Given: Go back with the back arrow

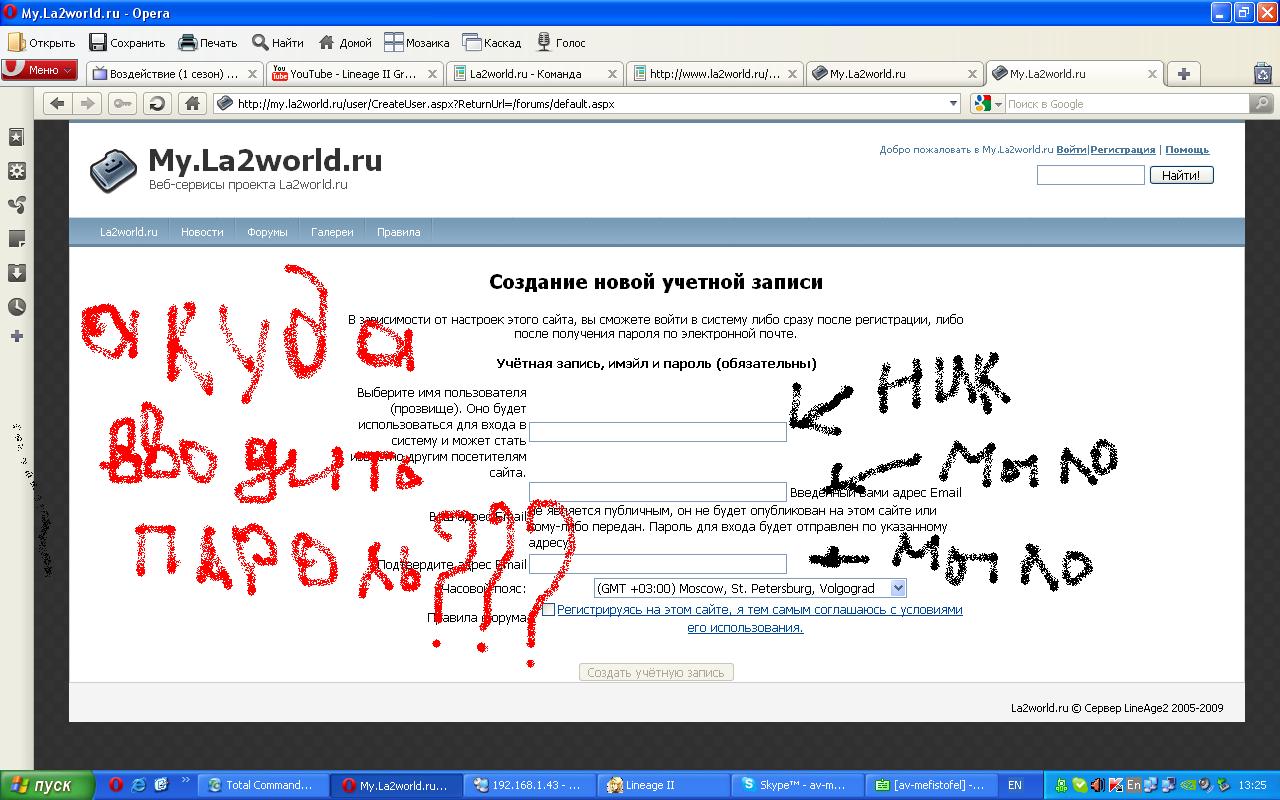Looking at the screenshot, I should click(x=57, y=103).
